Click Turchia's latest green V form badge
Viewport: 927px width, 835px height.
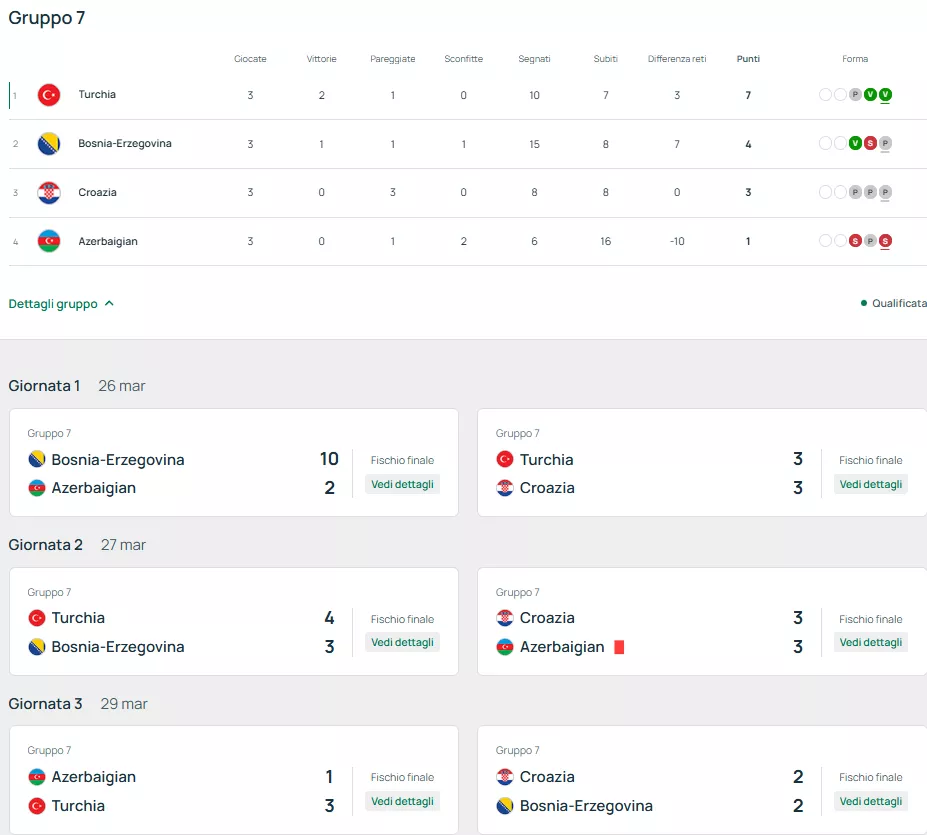[x=886, y=95]
